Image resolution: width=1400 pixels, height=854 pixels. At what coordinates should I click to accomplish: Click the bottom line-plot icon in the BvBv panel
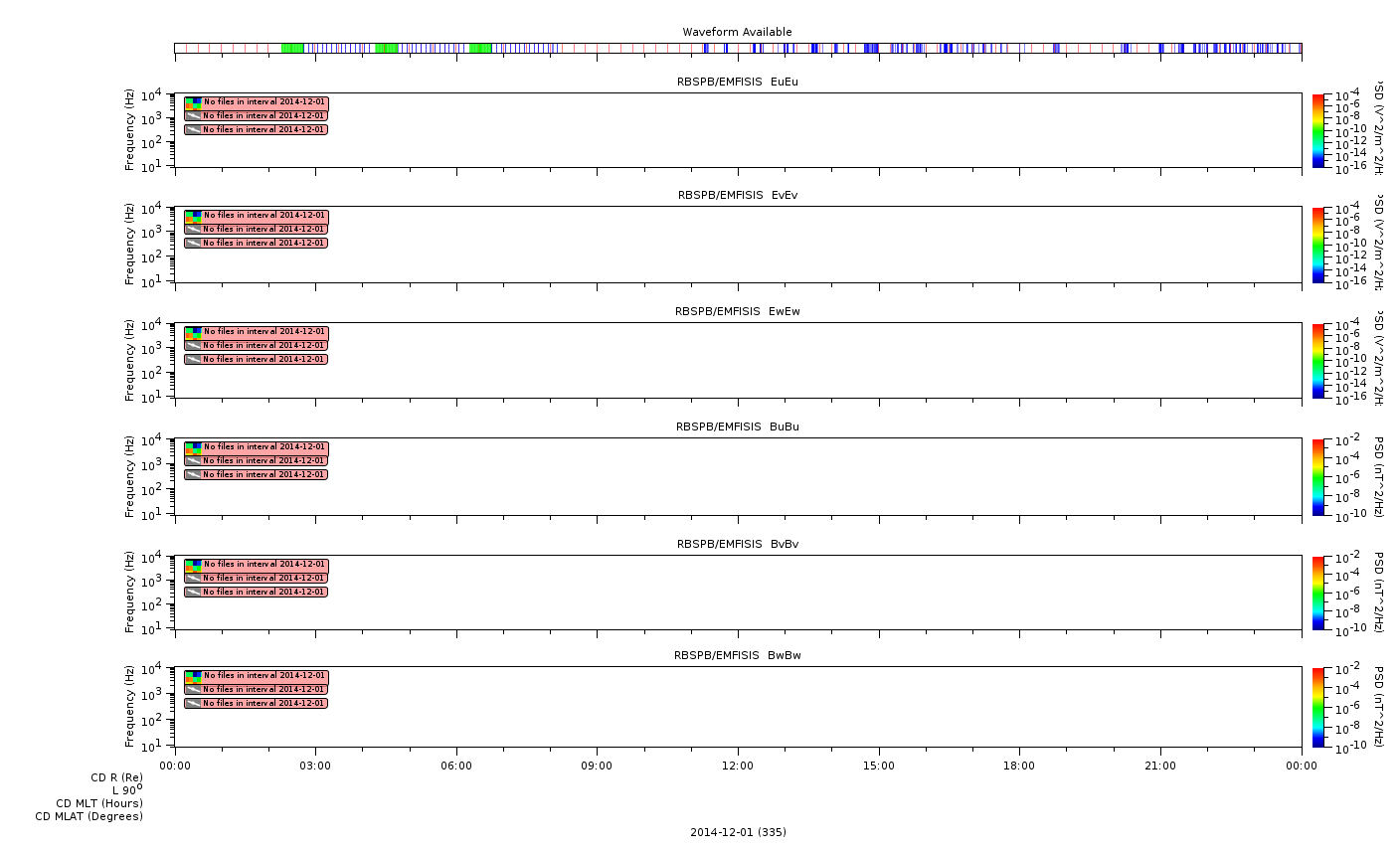click(193, 592)
